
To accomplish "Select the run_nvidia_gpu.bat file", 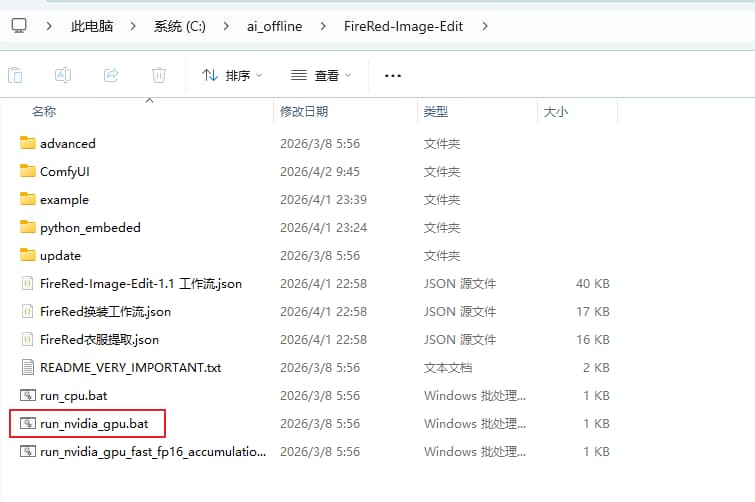I will [x=94, y=424].
